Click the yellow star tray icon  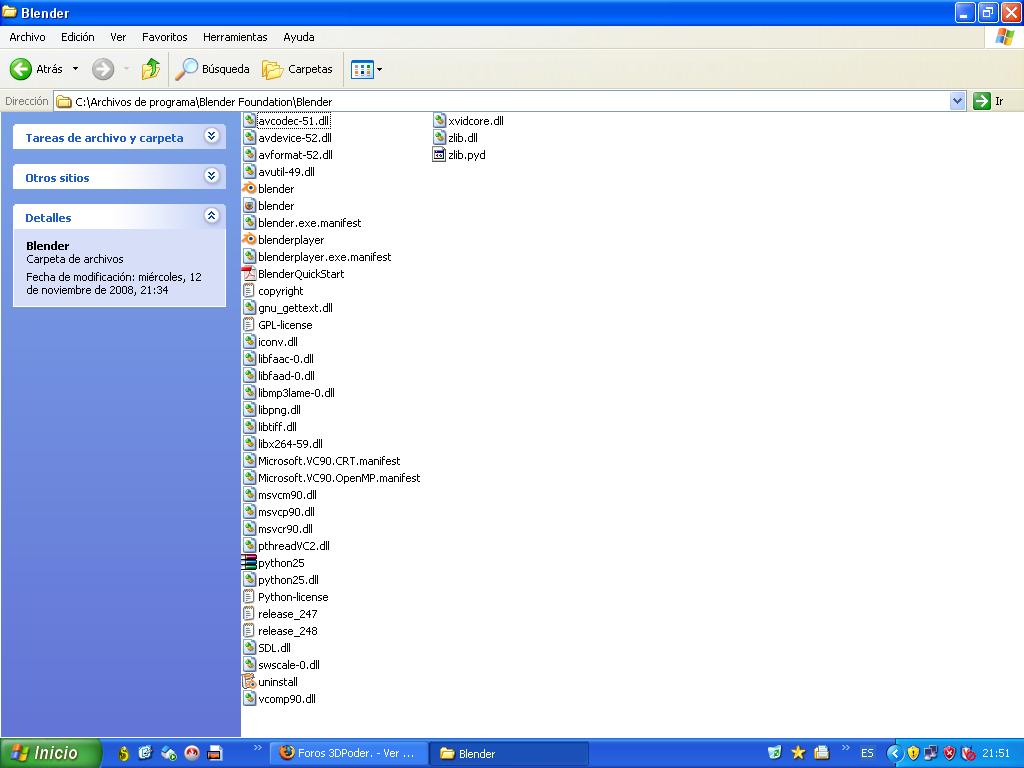click(x=798, y=753)
